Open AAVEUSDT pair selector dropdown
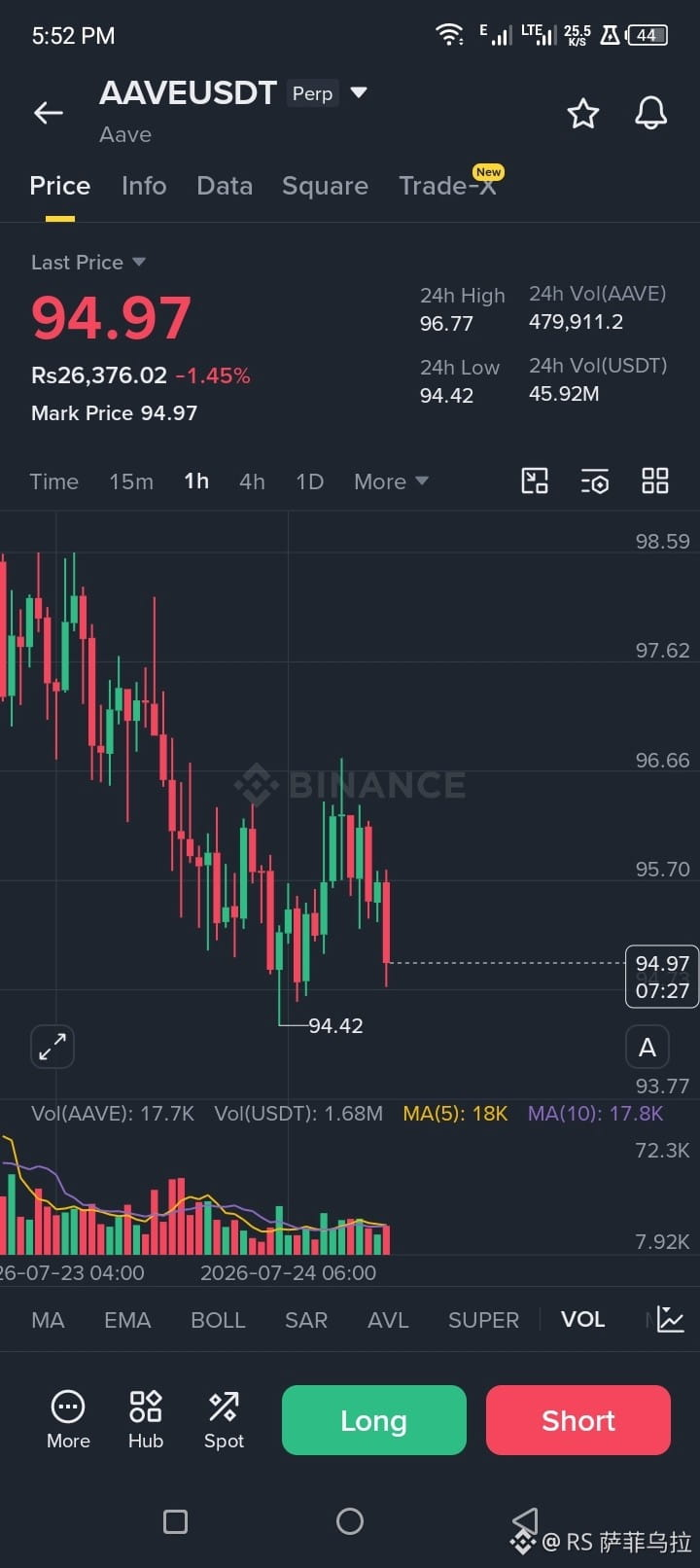The image size is (700, 1568). [359, 92]
